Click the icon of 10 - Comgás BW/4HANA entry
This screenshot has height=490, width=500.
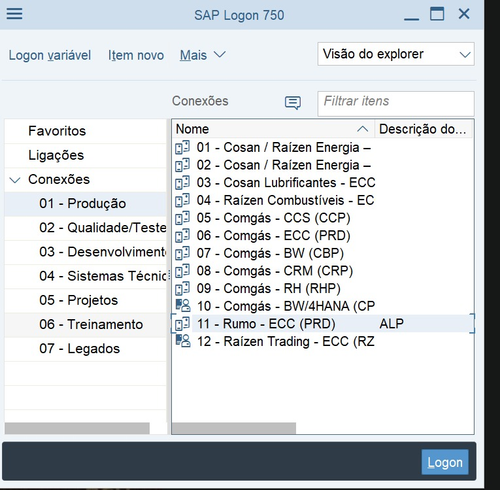click(x=183, y=306)
